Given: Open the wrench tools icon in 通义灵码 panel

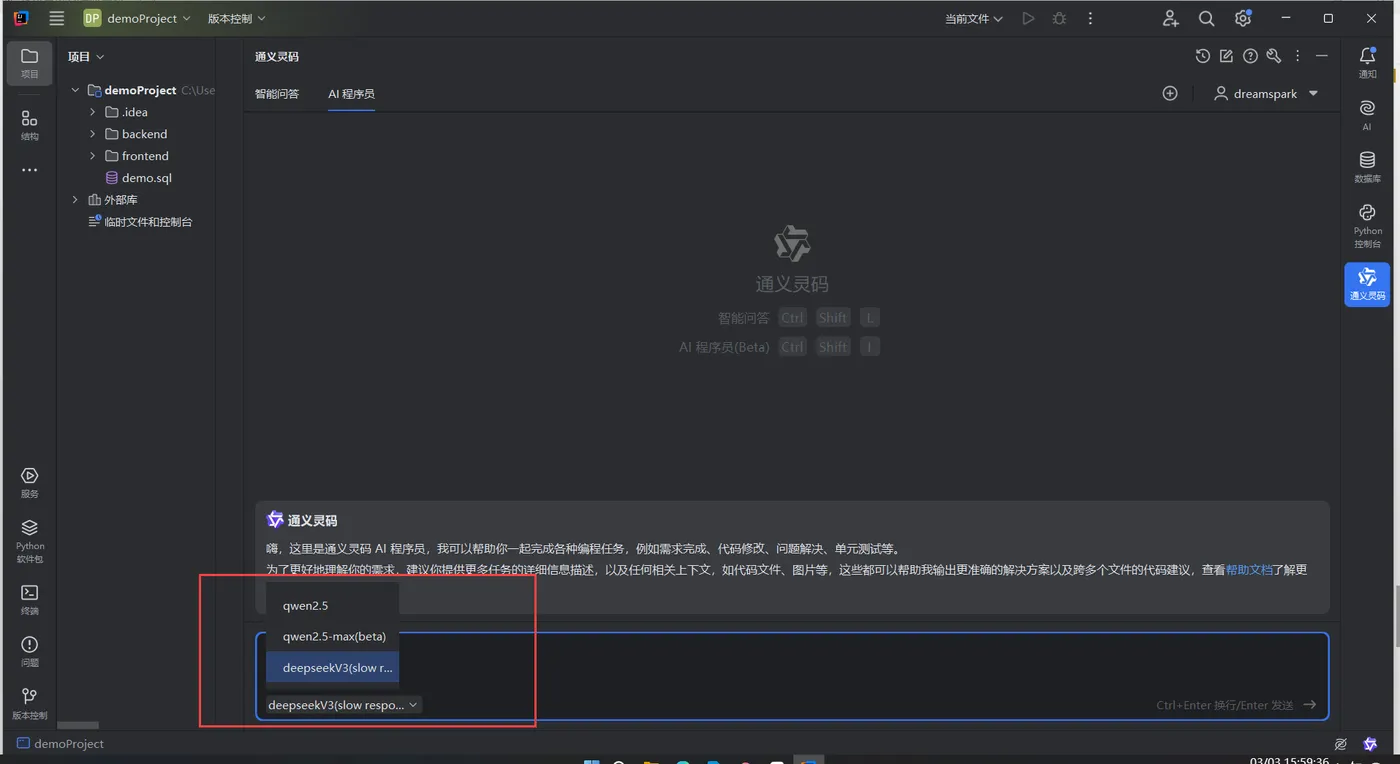Looking at the screenshot, I should click(x=1273, y=56).
